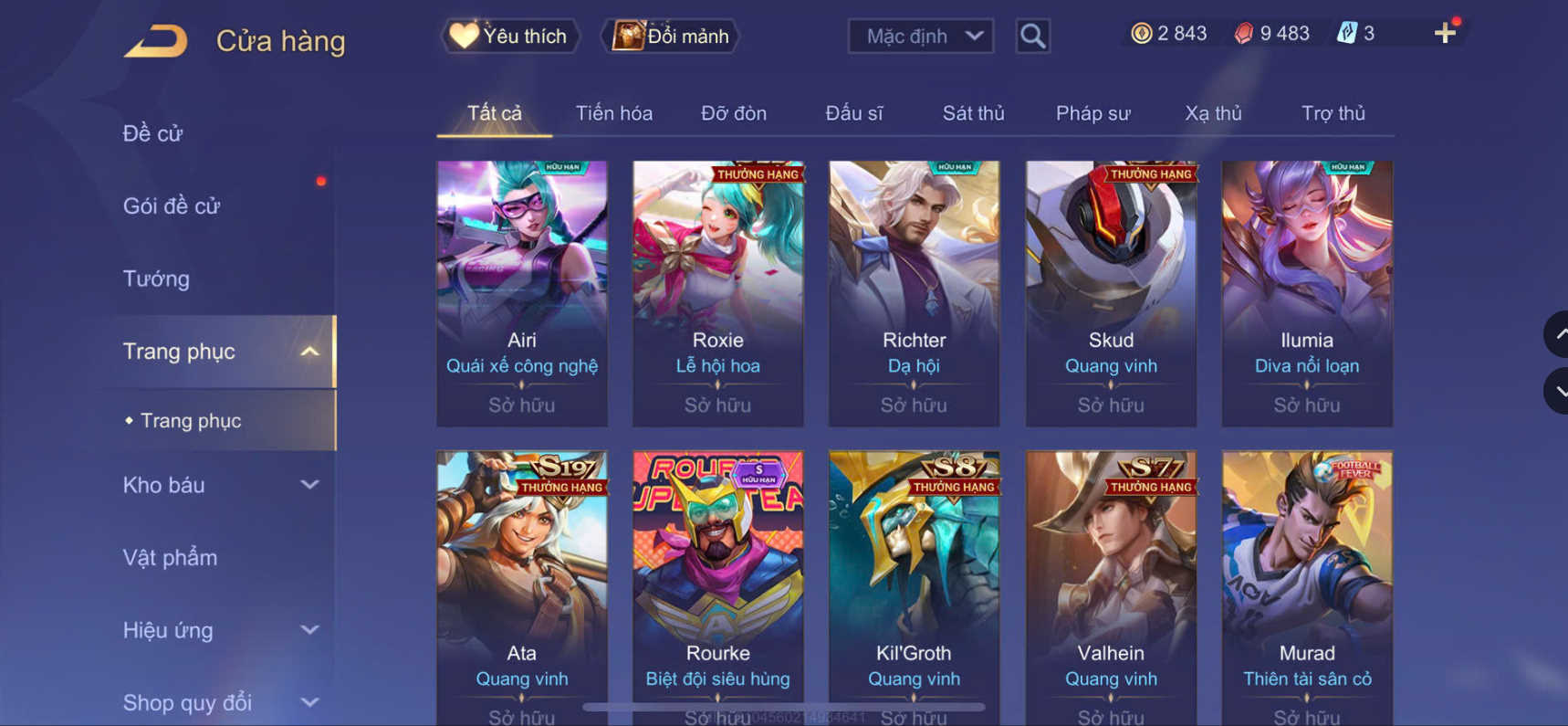Screen dimensions: 1568x726
Task: Expand the Hiệu ứng sidebar section
Action: pyautogui.click(x=310, y=630)
